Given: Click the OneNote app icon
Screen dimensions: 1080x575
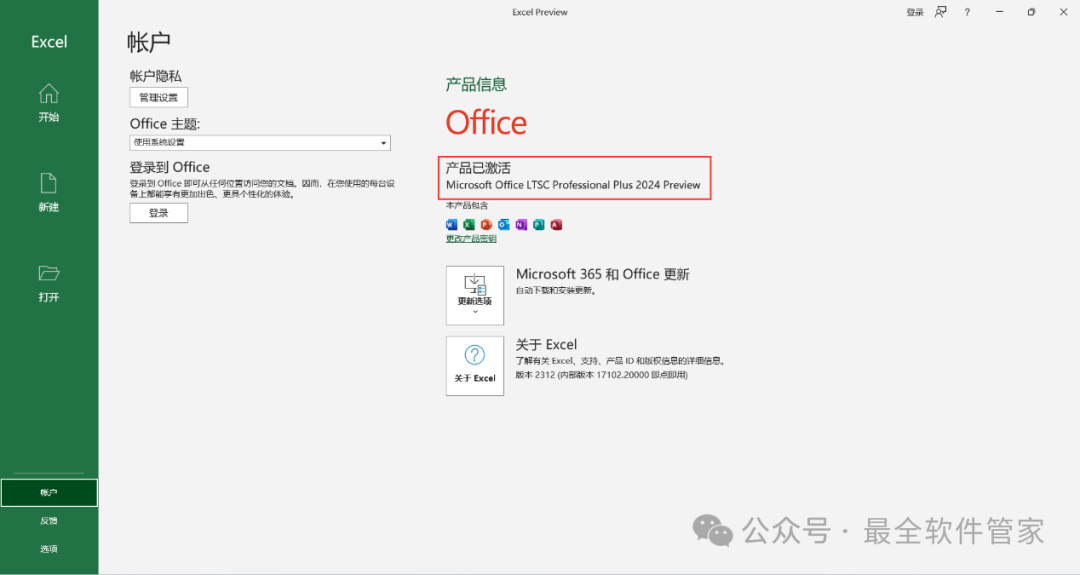Looking at the screenshot, I should 521,224.
